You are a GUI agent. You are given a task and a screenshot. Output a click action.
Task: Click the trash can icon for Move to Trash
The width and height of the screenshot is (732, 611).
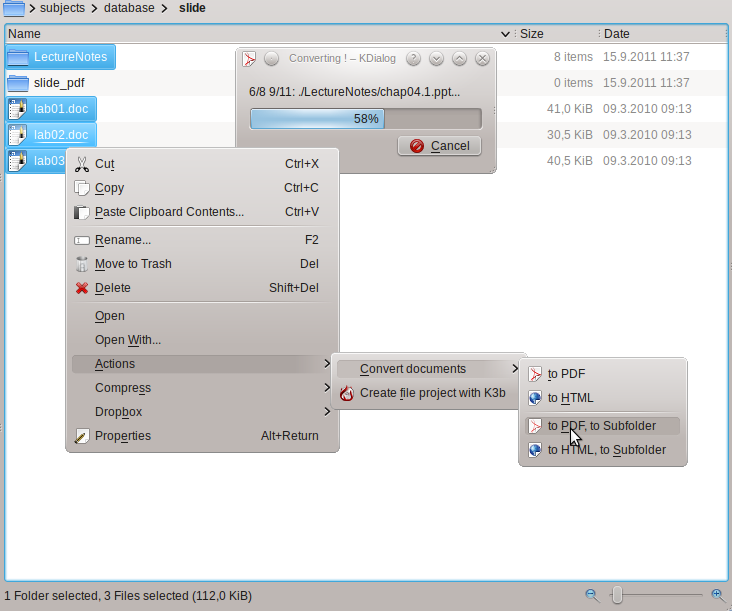(x=82, y=264)
